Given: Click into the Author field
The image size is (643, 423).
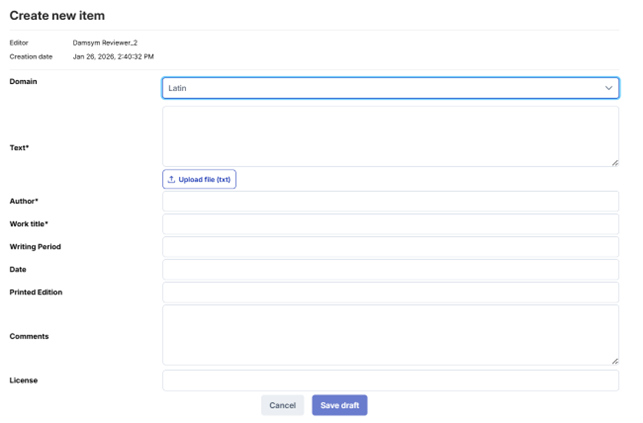Looking at the screenshot, I should 390,202.
